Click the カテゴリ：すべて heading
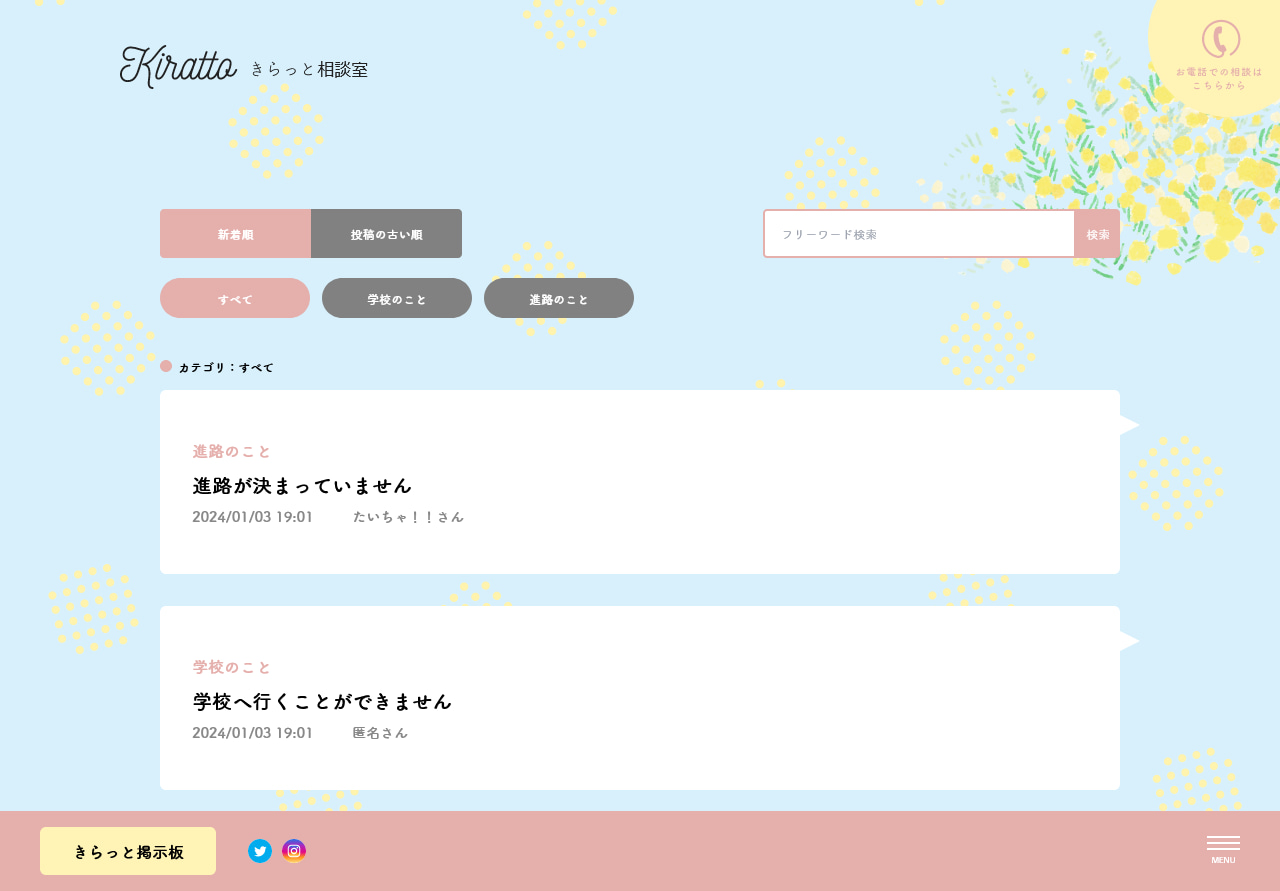The width and height of the screenshot is (1280, 891). [226, 367]
